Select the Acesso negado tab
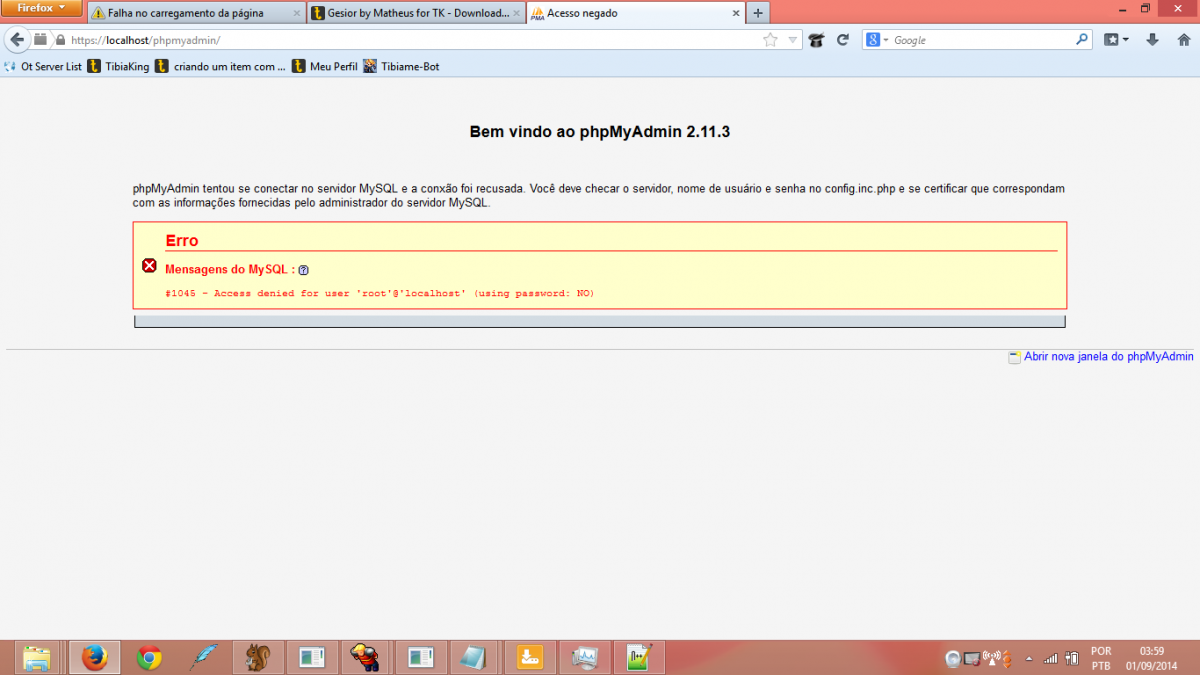Screen dimensions: 1200x675 [x=636, y=13]
